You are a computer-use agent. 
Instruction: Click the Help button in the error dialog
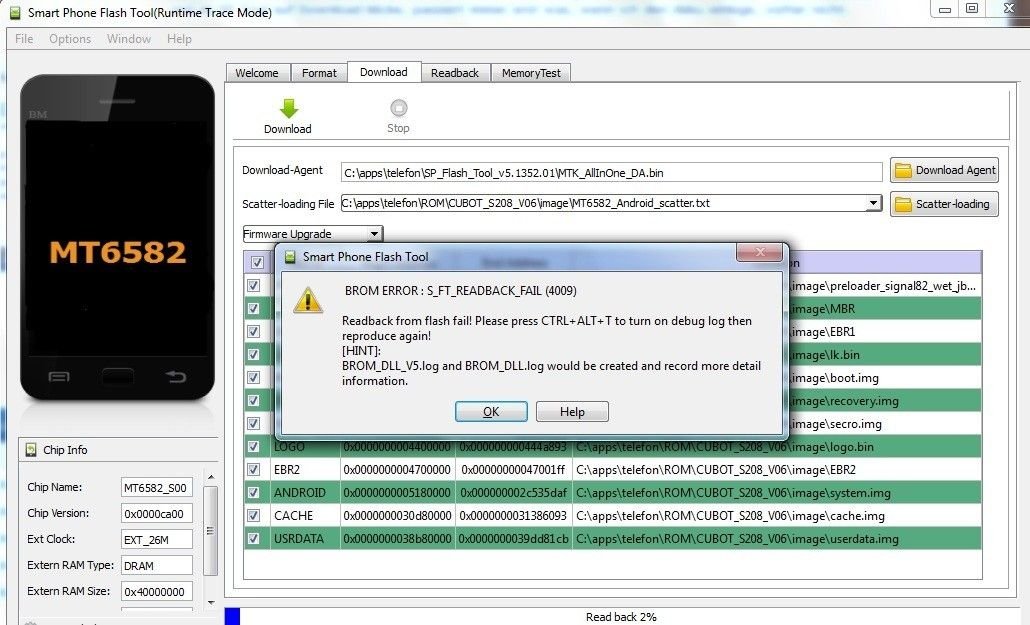[572, 411]
